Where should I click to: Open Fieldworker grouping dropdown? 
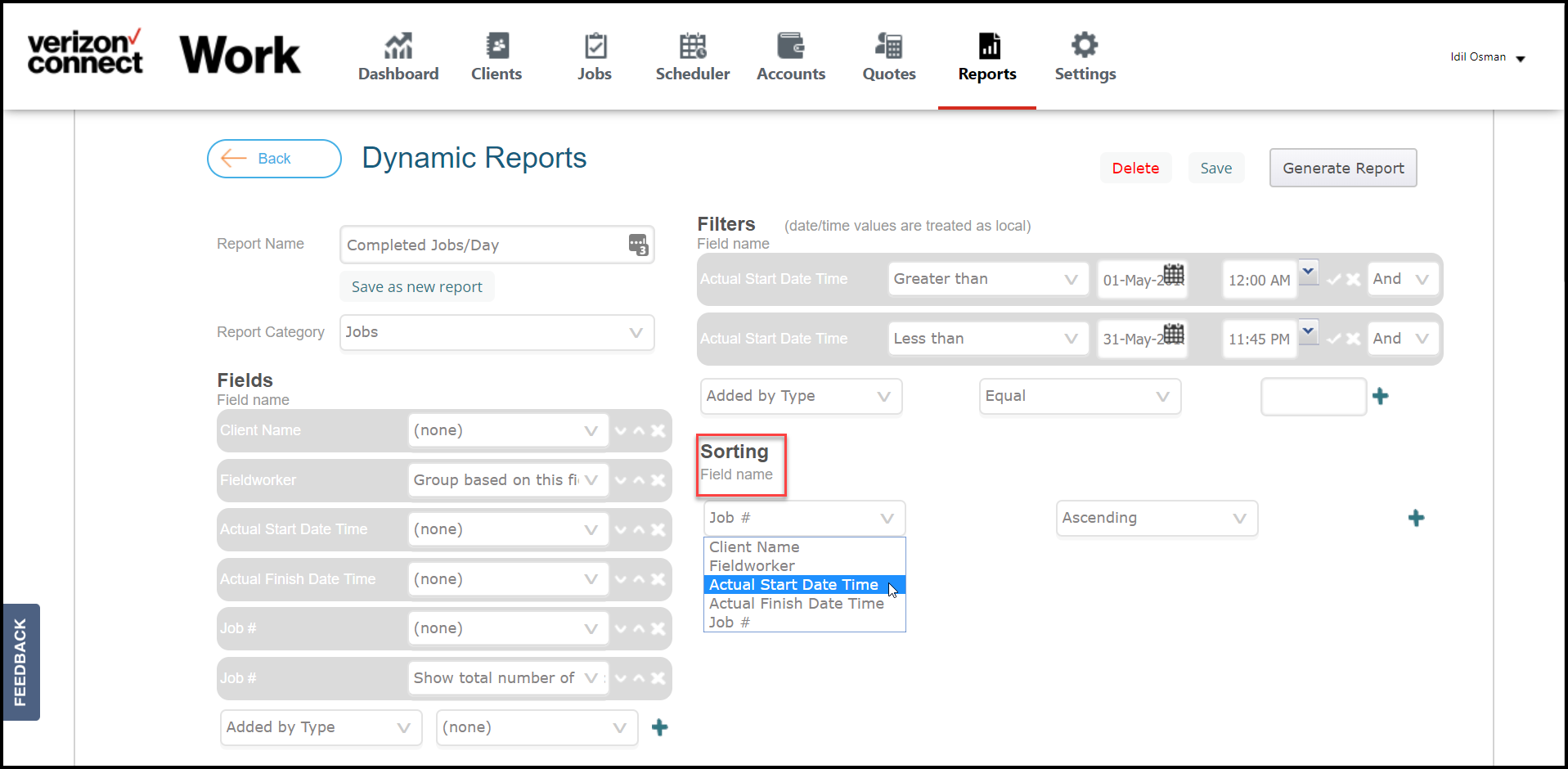click(x=508, y=480)
